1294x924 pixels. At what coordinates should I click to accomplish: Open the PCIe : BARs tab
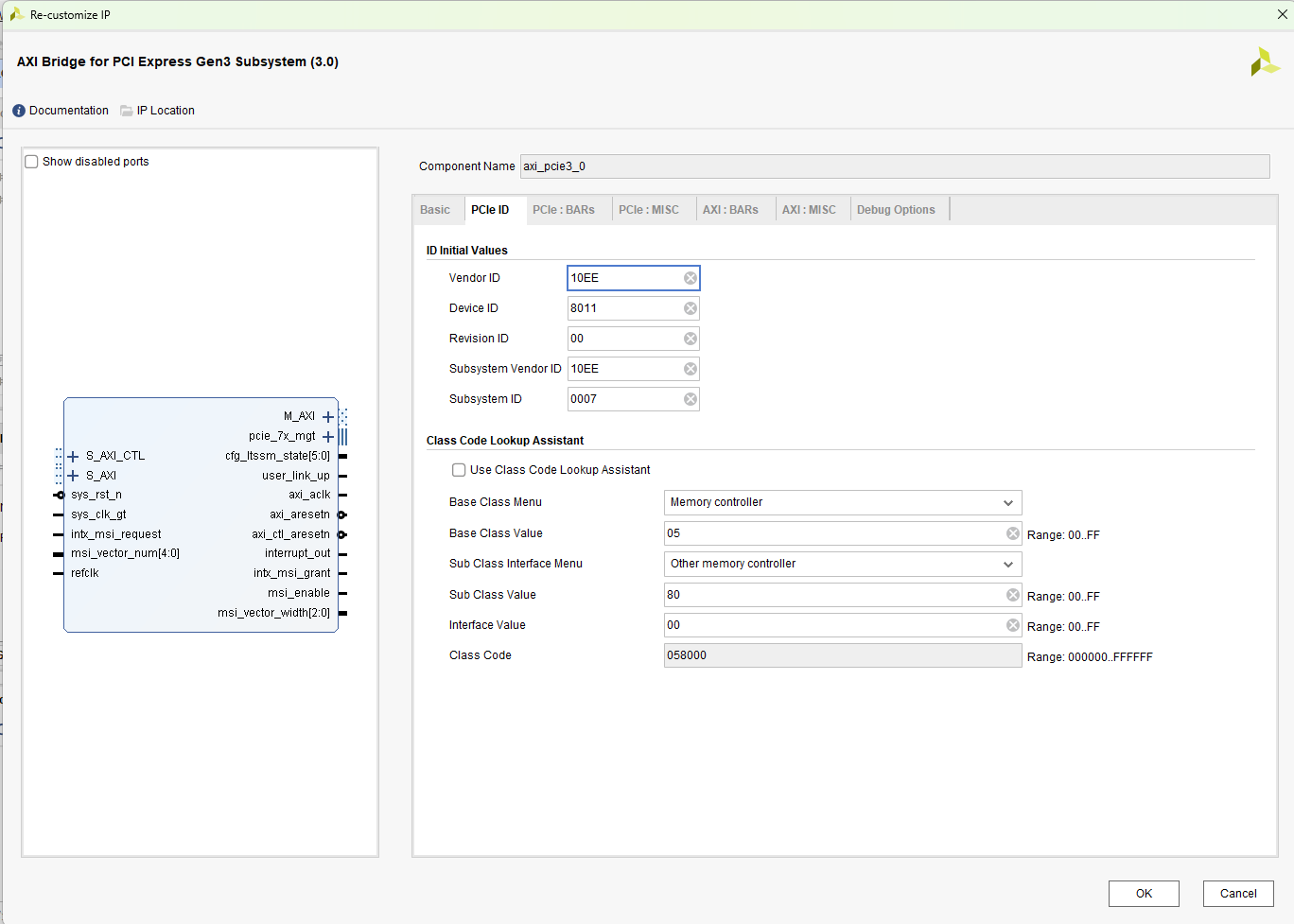tap(564, 210)
